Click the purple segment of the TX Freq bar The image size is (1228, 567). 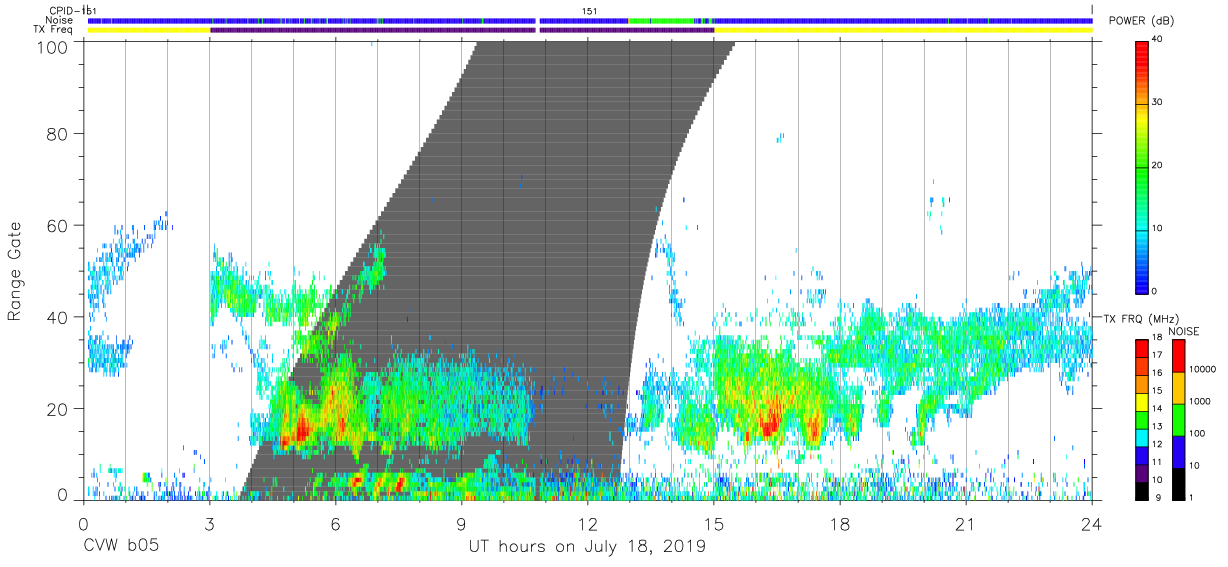tap(460, 30)
